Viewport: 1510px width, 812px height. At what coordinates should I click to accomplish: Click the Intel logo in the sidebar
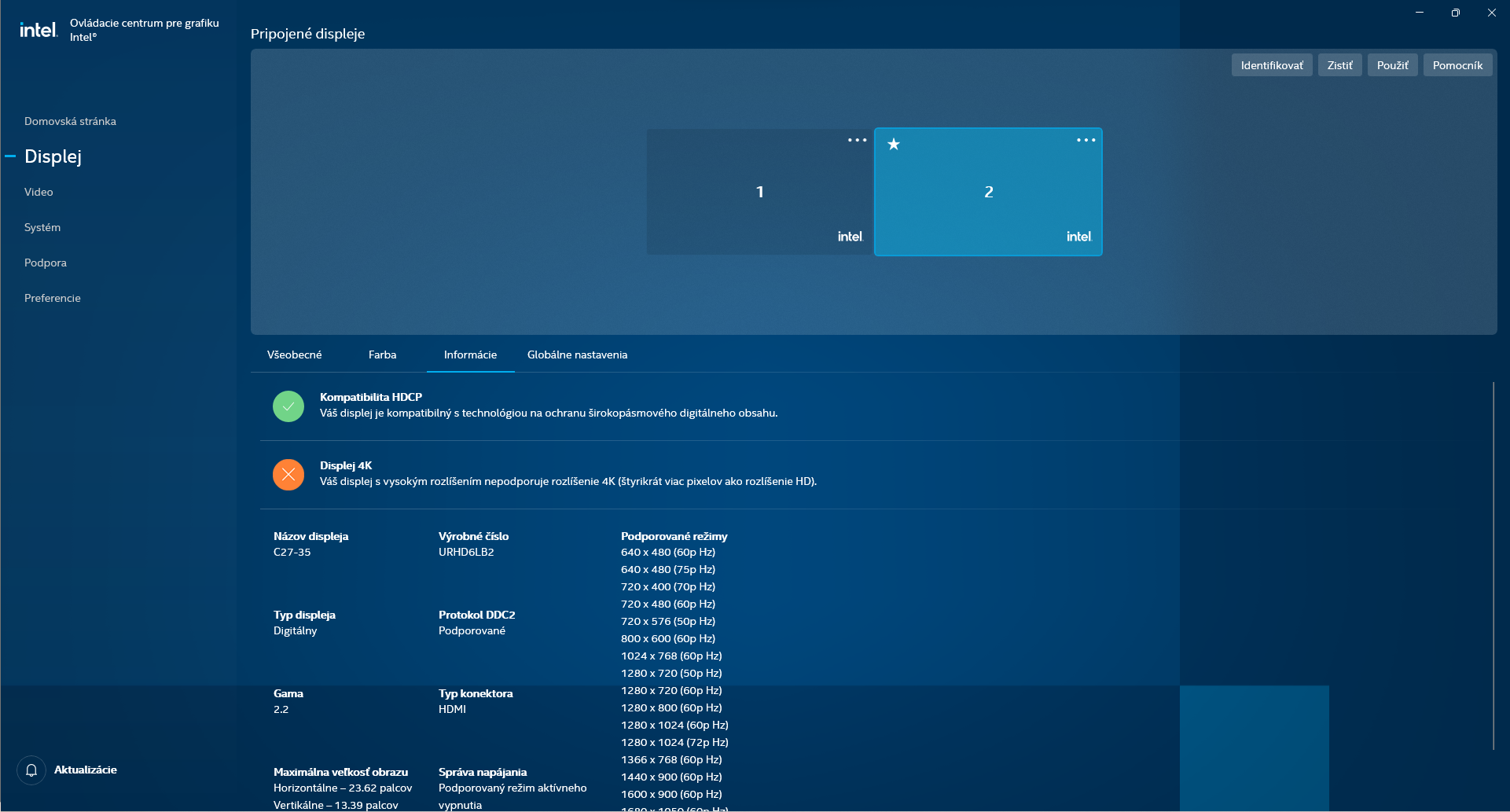tap(39, 30)
